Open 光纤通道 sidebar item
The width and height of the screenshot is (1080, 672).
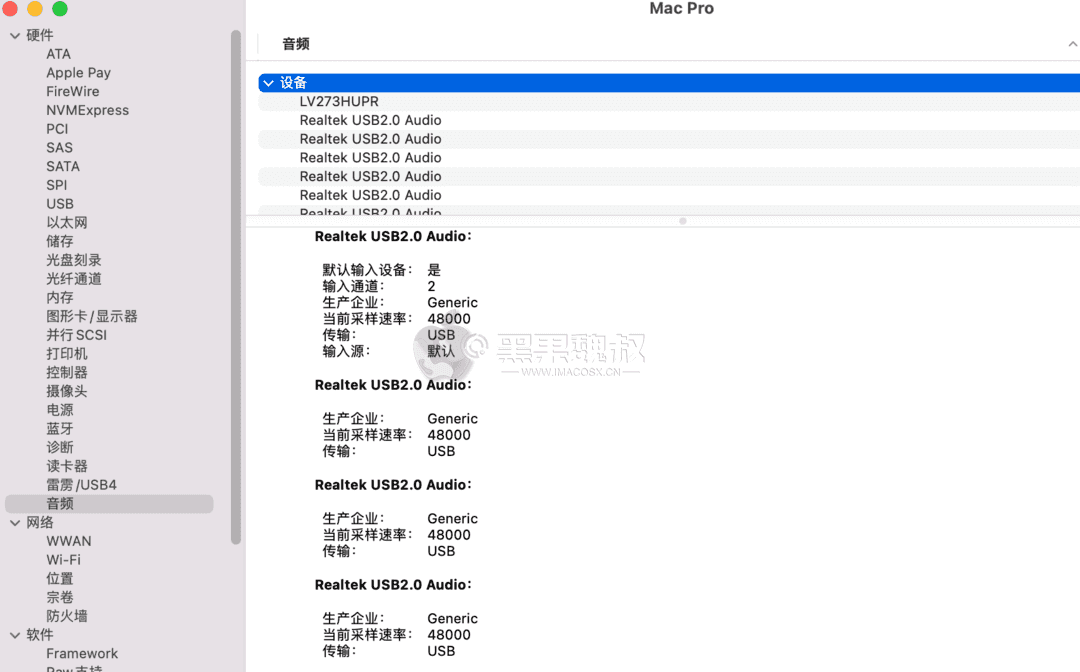pyautogui.click(x=74, y=279)
